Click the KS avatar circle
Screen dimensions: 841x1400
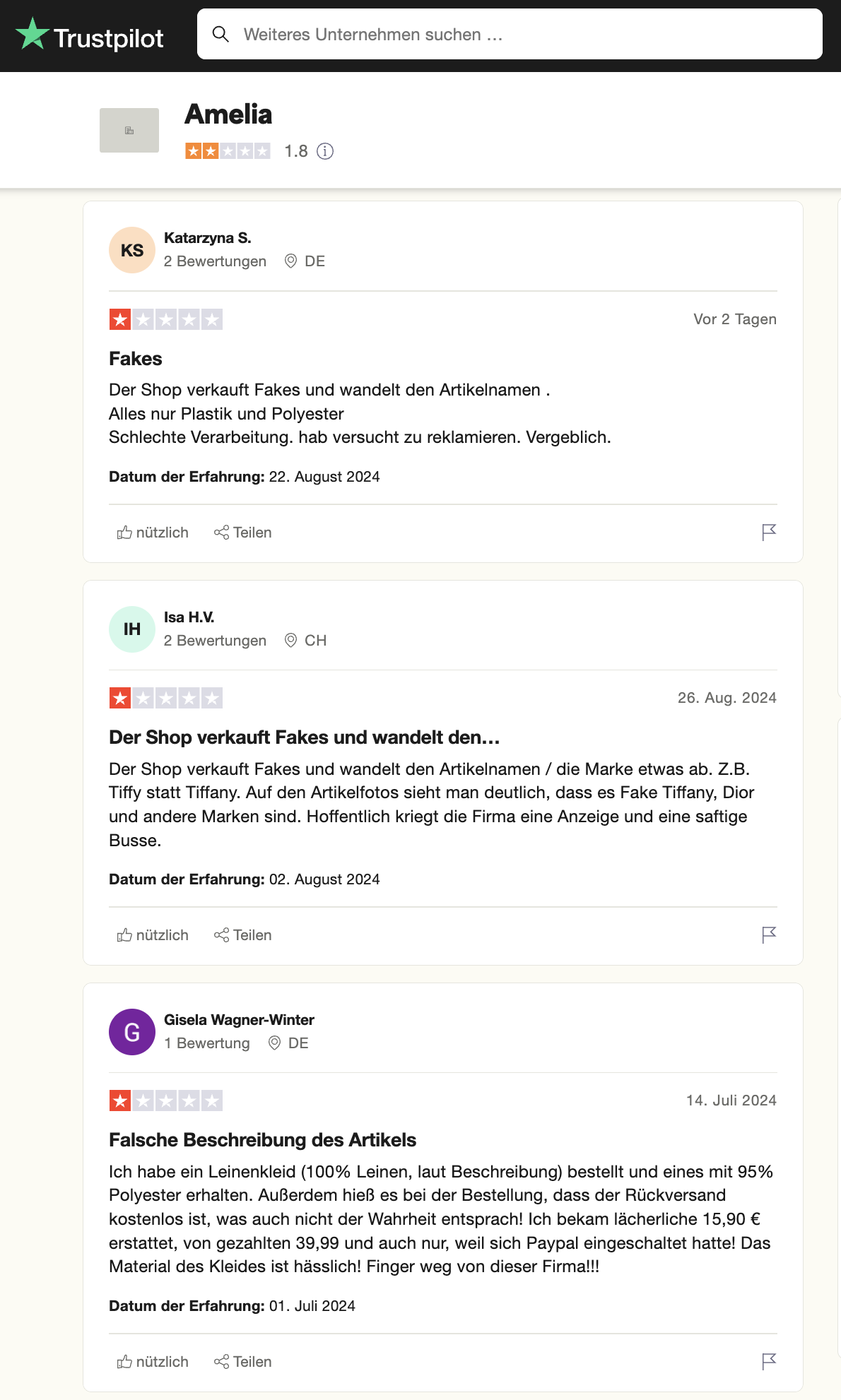tap(132, 250)
